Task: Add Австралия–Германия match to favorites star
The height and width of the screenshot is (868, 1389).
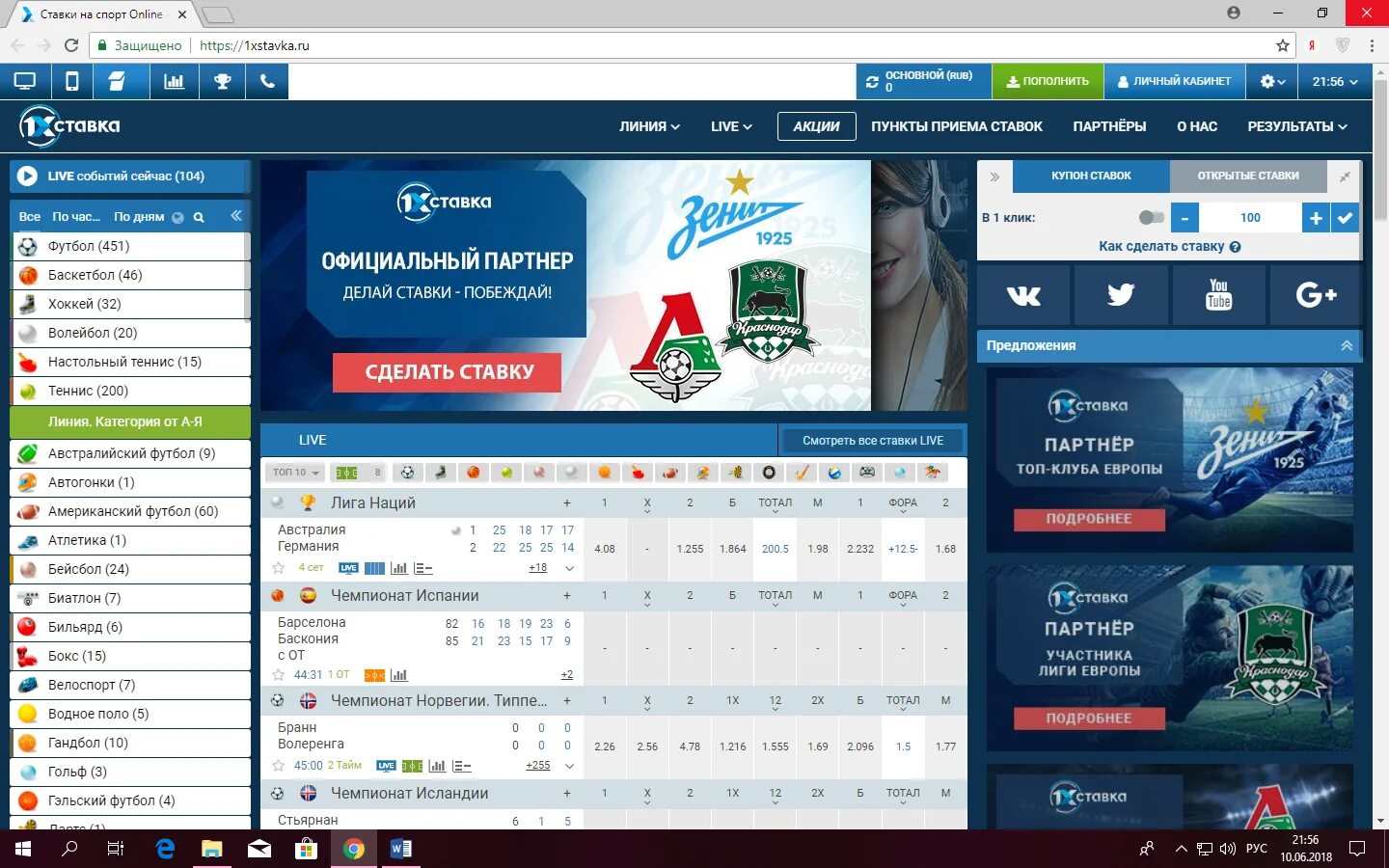Action: tap(279, 568)
